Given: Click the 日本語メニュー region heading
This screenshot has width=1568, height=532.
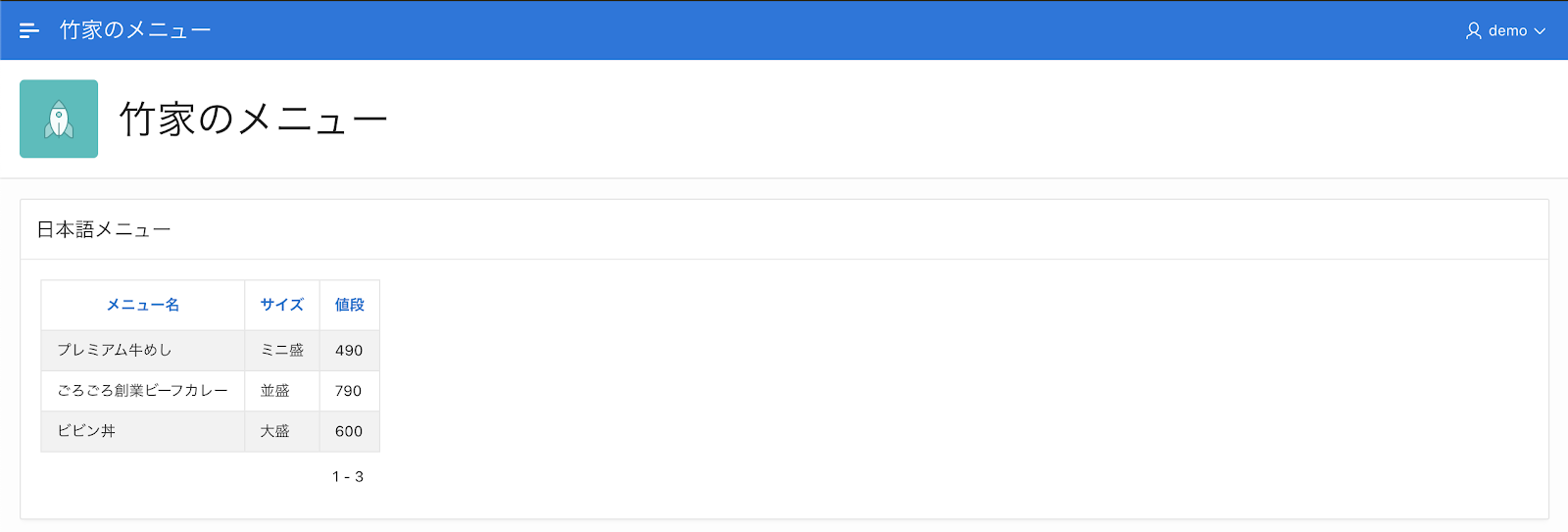Looking at the screenshot, I should (x=104, y=229).
